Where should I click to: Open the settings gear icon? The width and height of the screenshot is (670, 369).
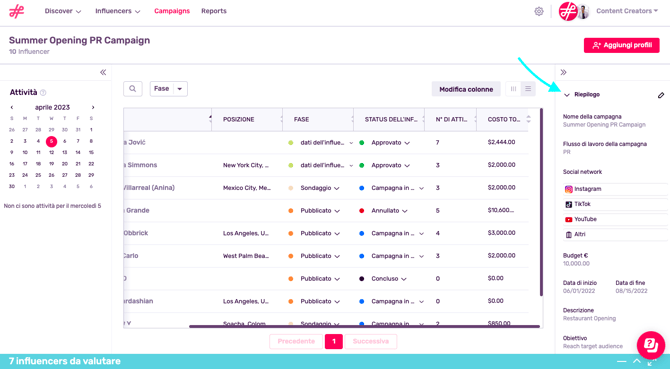tap(539, 12)
